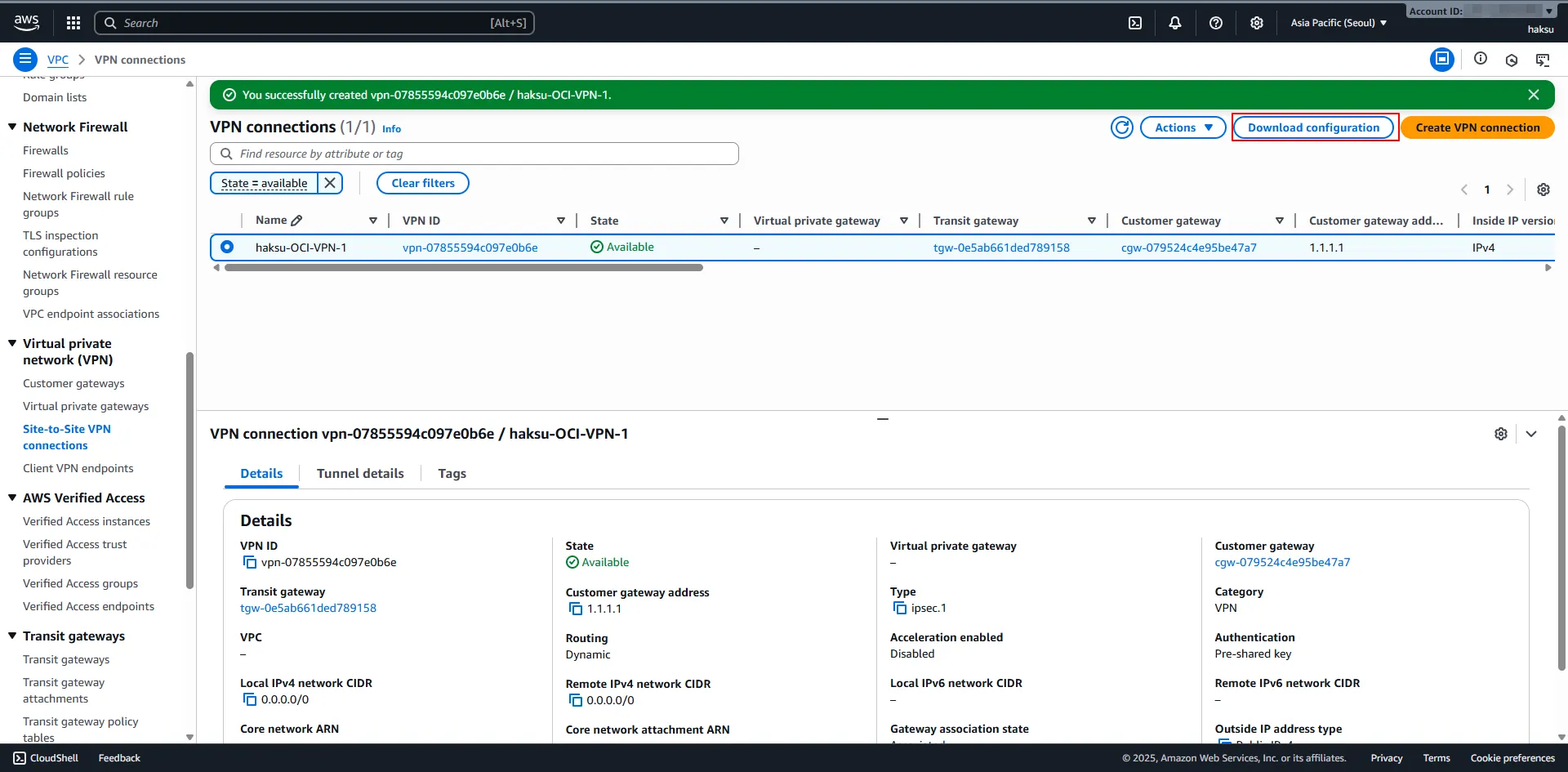Viewport: 1568px width, 772px height.
Task: Remove the State = available filter
Action: pos(330,183)
